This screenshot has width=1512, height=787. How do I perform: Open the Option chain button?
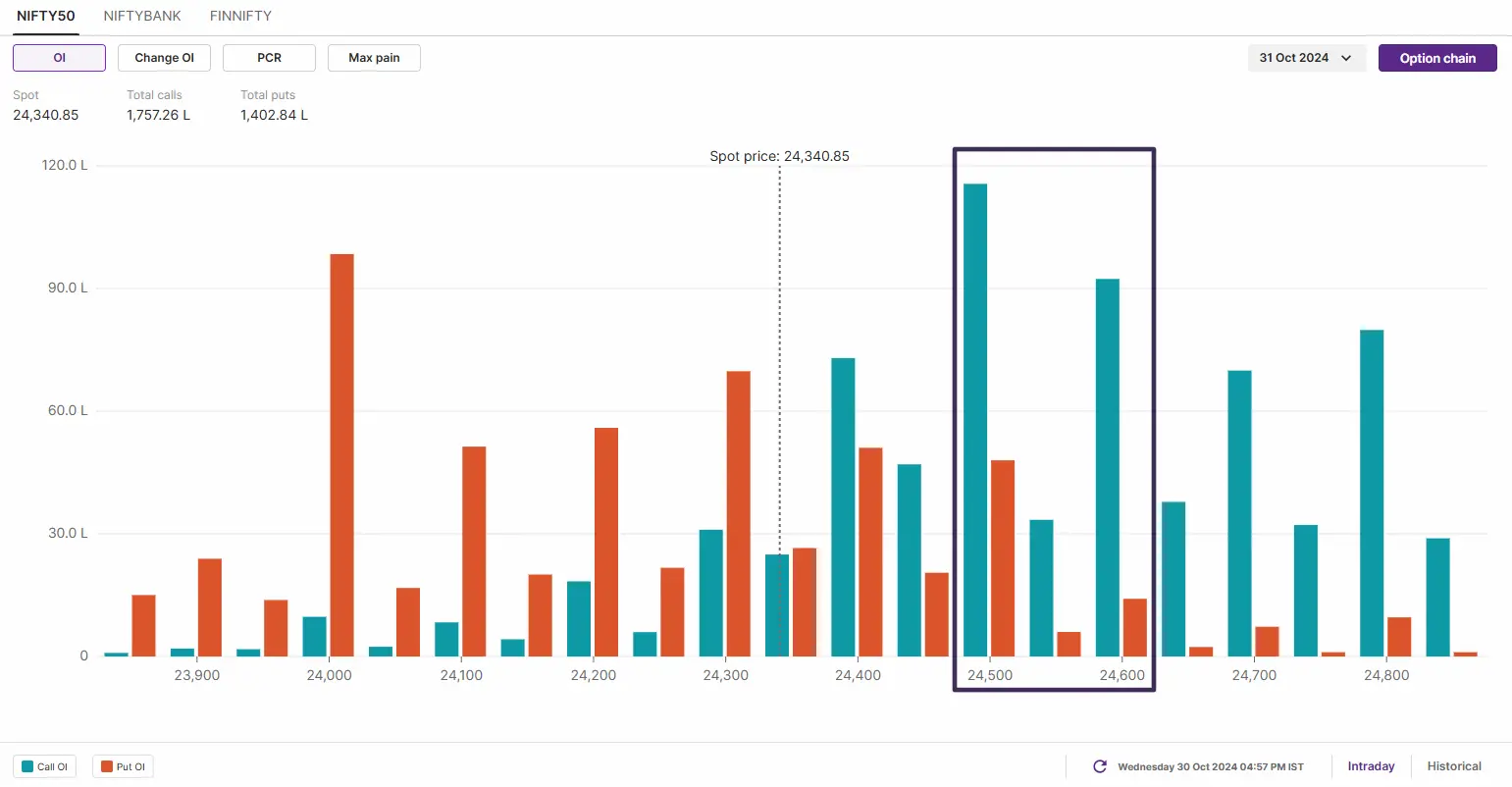click(x=1437, y=58)
